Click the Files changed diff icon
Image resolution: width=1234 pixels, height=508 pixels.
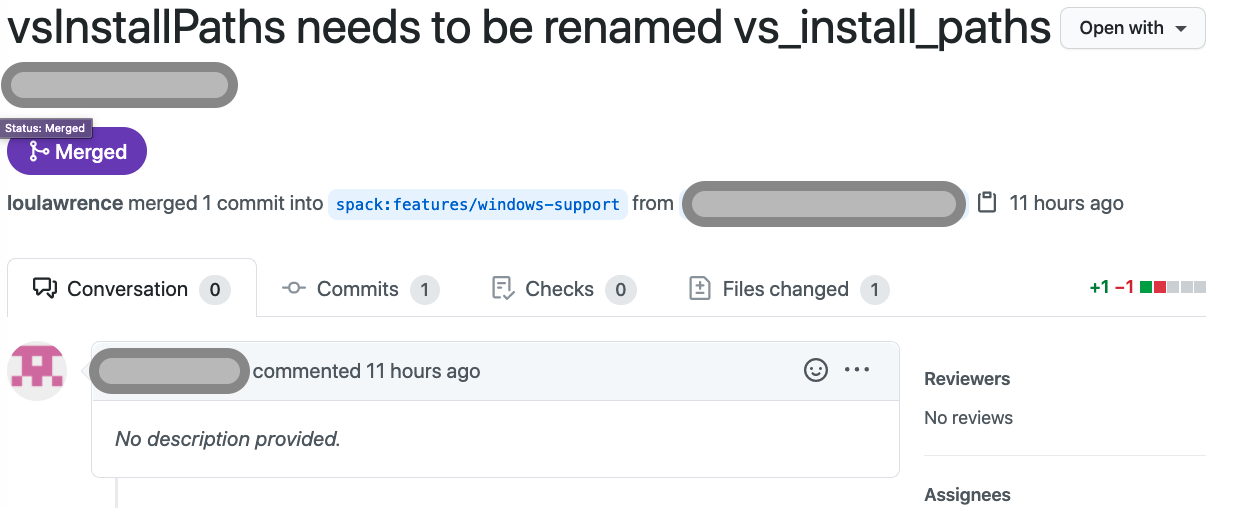[700, 289]
